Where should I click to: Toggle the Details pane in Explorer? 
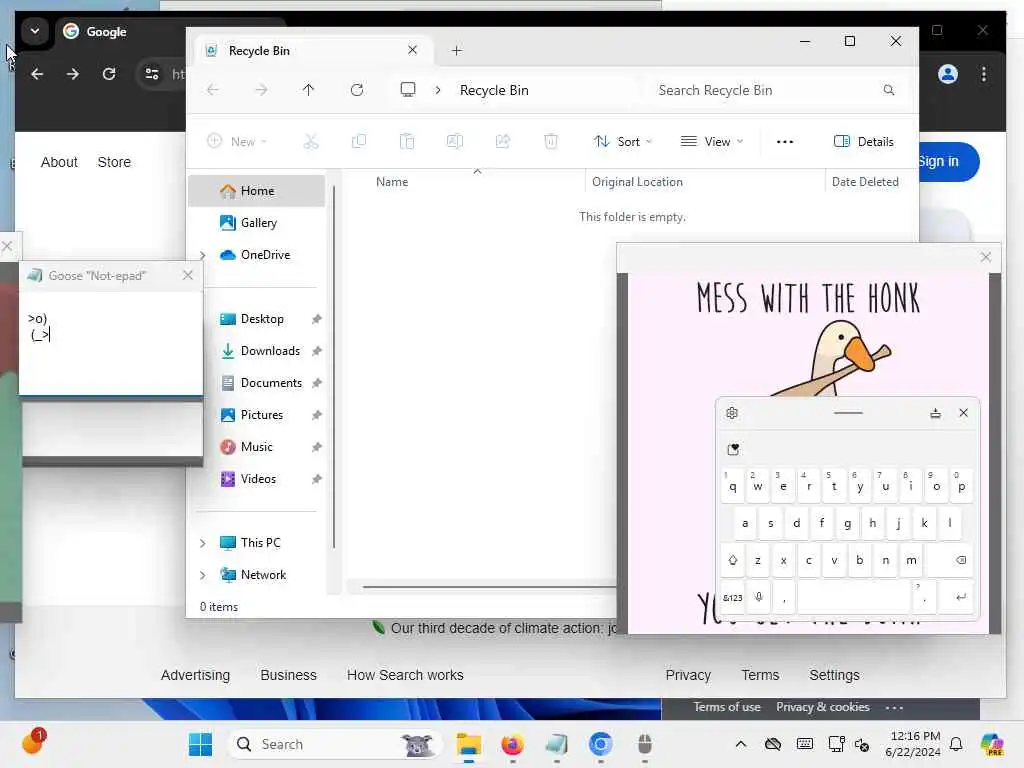pyautogui.click(x=863, y=141)
